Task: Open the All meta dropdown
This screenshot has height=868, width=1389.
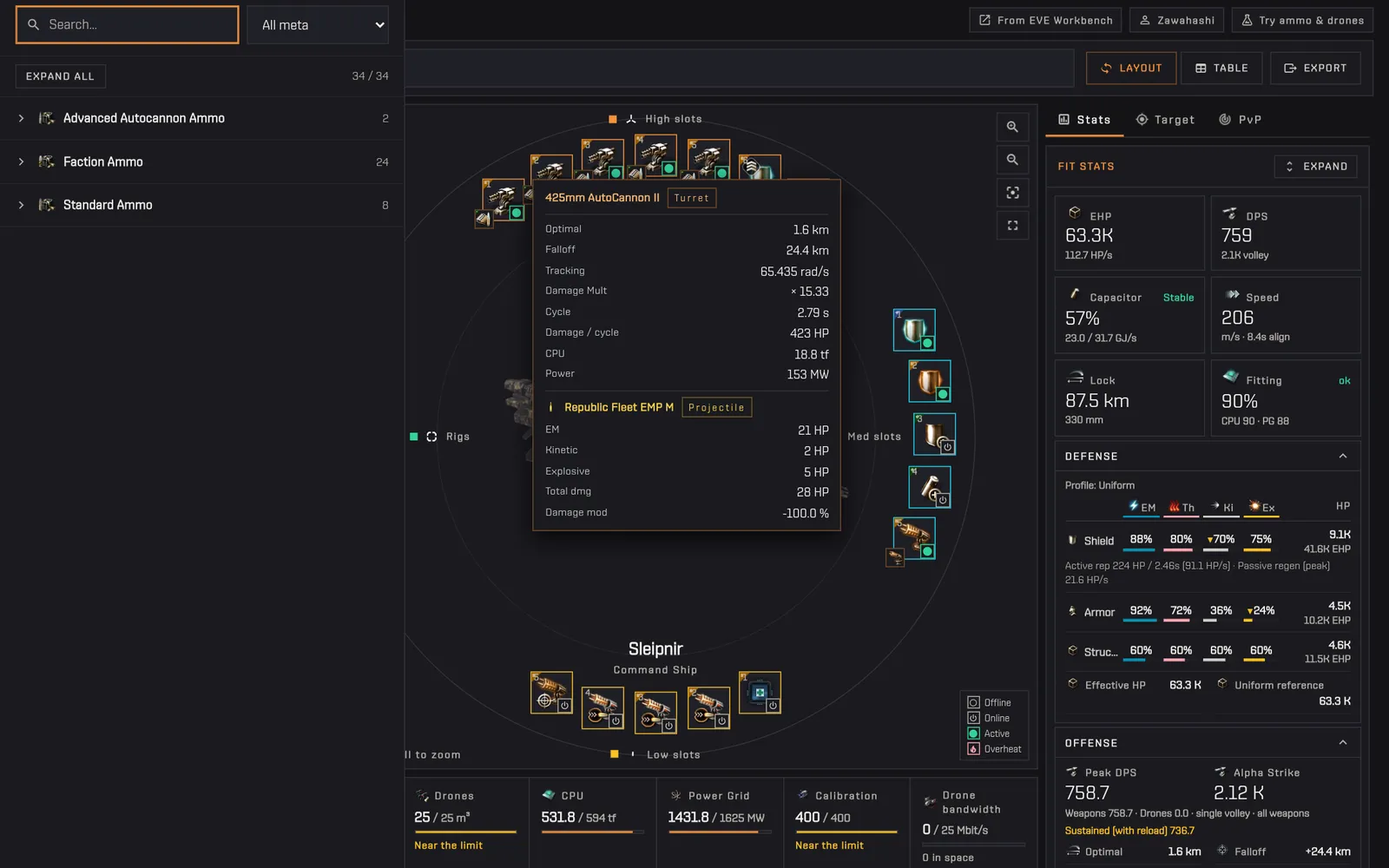Action: click(318, 25)
